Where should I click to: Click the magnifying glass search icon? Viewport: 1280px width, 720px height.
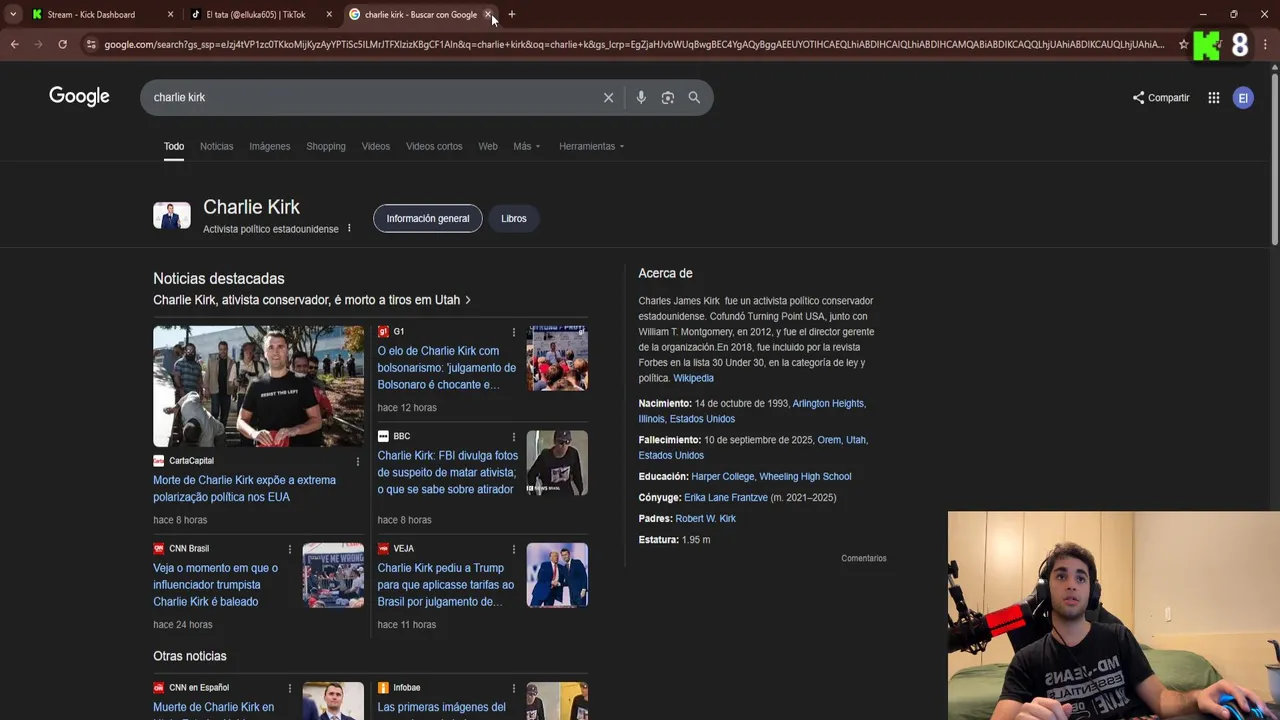tap(694, 97)
